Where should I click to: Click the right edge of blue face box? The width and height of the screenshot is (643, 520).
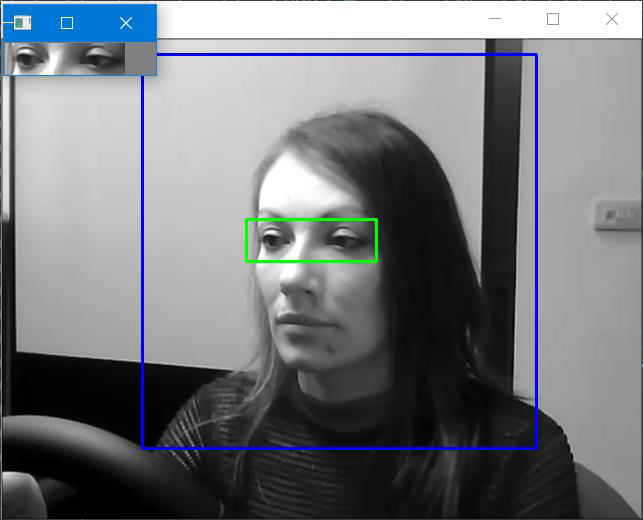(536, 250)
